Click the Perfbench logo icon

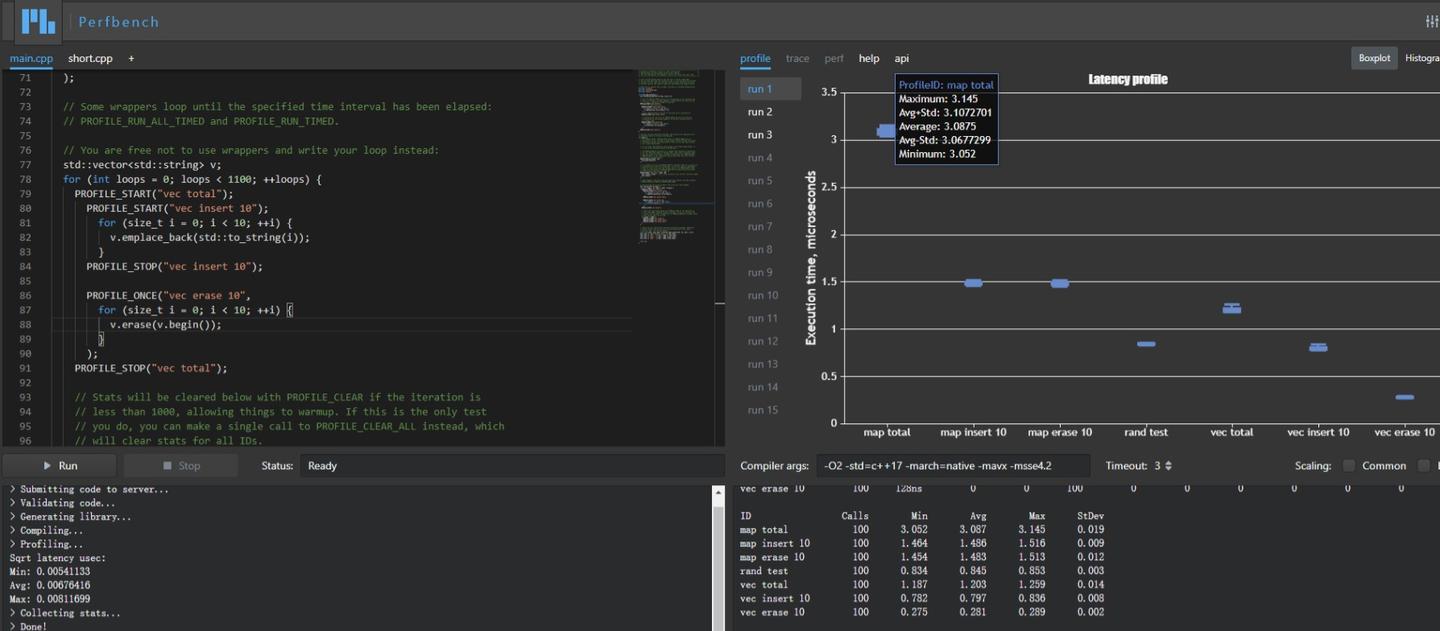pos(38,21)
